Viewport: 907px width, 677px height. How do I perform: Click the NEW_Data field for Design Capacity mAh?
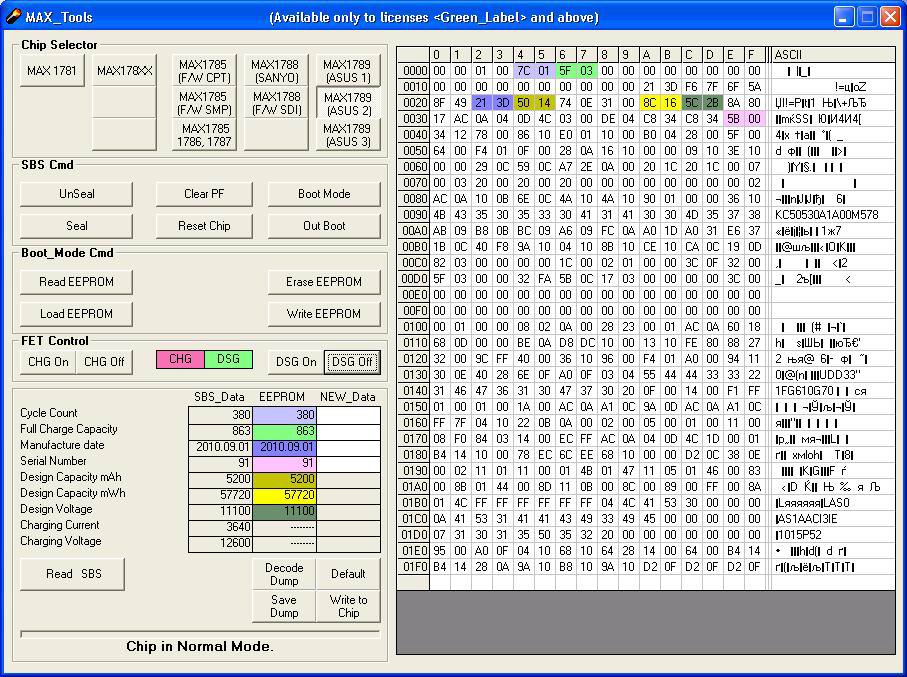[x=348, y=479]
